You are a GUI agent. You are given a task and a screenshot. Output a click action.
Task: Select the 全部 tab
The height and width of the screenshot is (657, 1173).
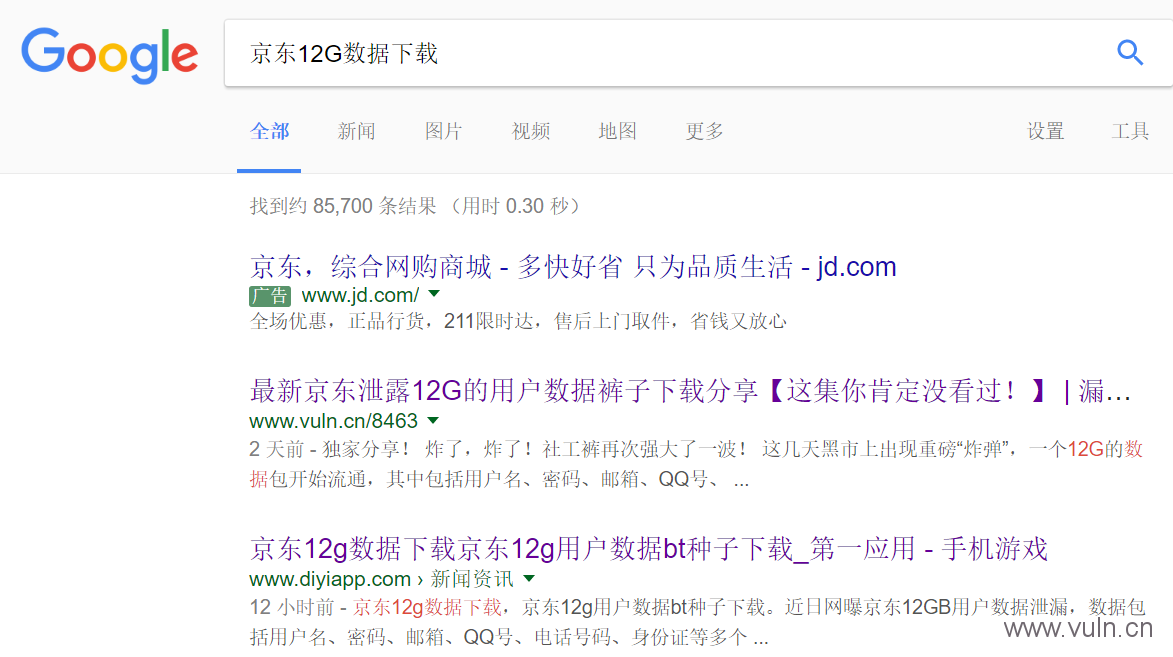pos(269,132)
